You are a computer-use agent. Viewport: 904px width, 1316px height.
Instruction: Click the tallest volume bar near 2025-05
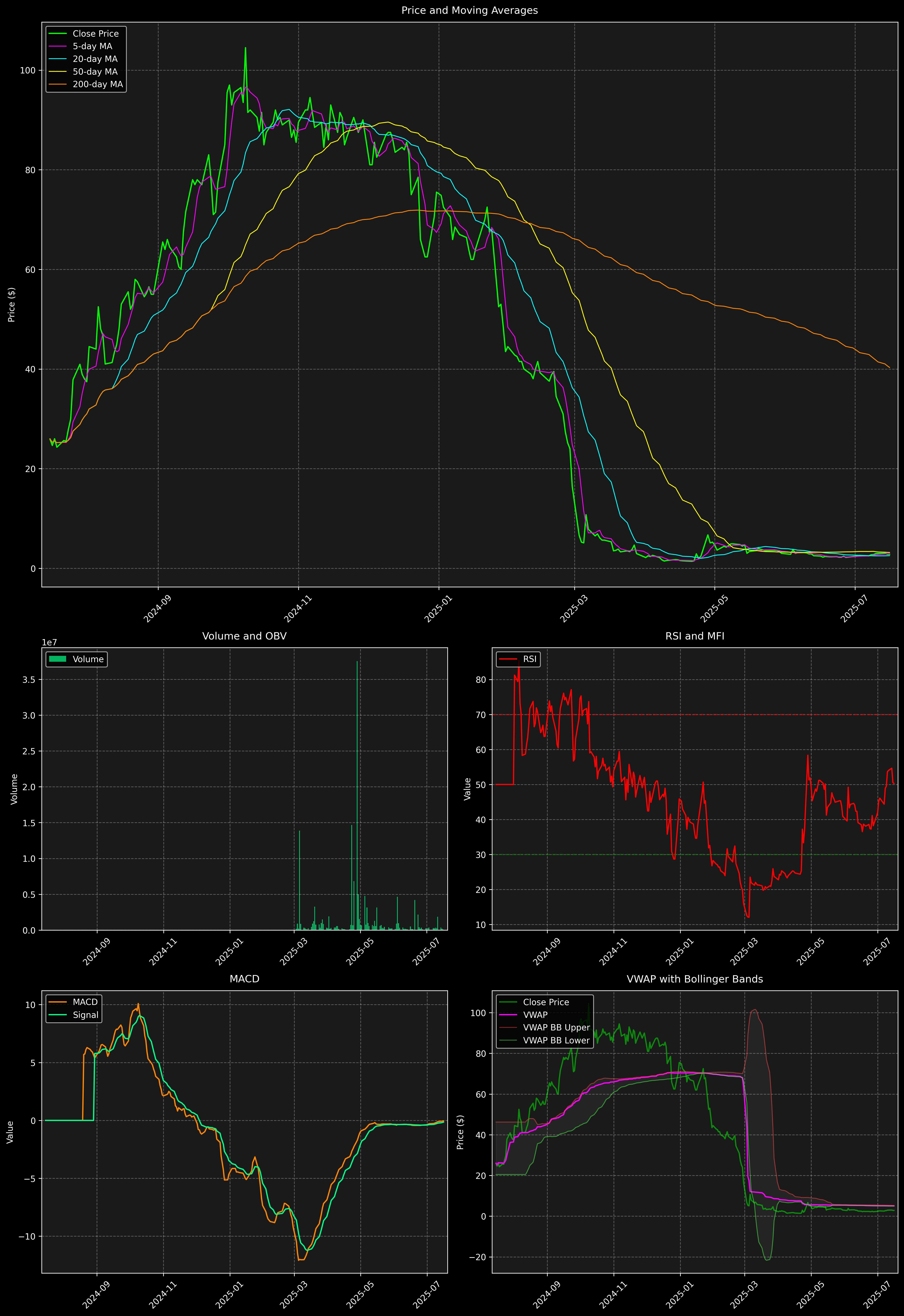(x=357, y=796)
